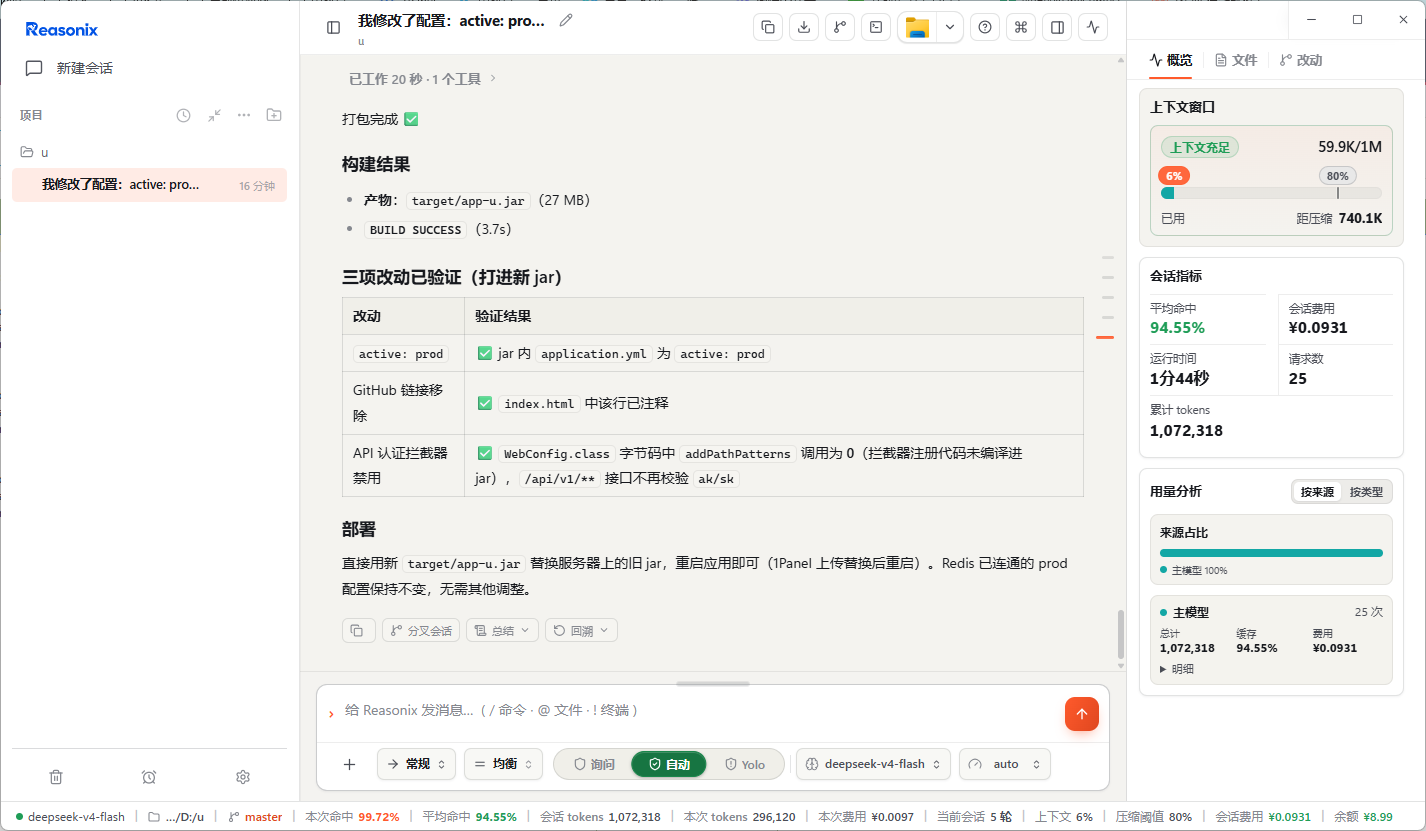The width and height of the screenshot is (1426, 831).
Task: Expand the dropdown arrow beside folder icon
Action: 949,27
